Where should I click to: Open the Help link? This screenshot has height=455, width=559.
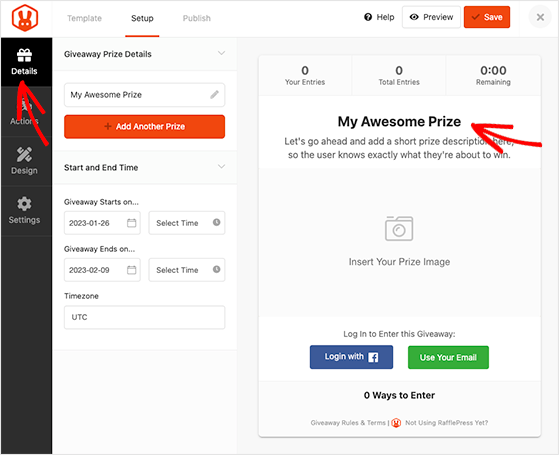coord(379,17)
